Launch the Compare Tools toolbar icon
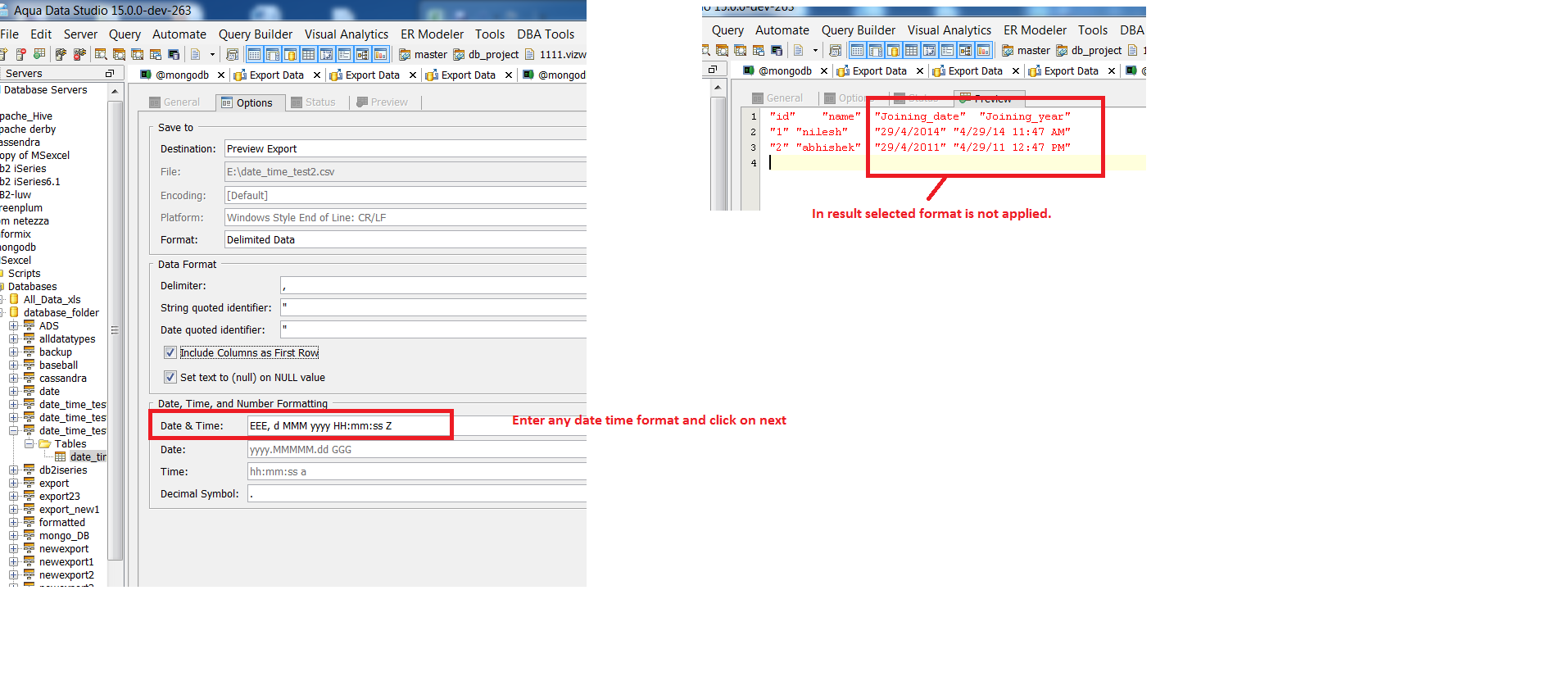 [156, 54]
